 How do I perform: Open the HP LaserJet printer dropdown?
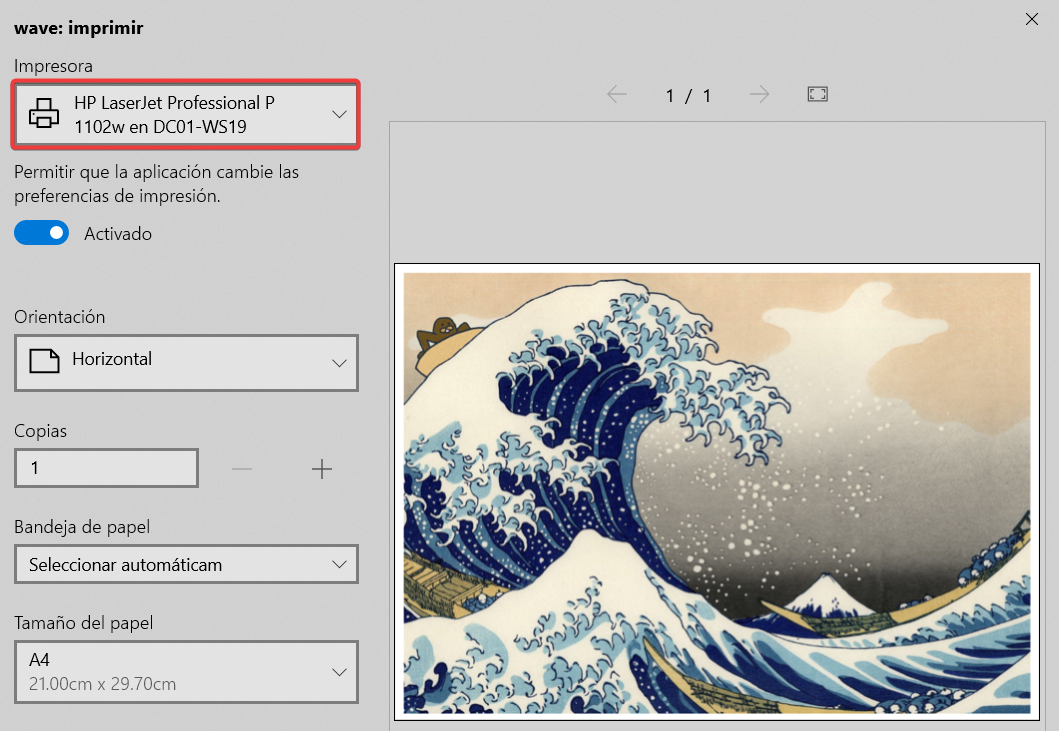click(187, 115)
